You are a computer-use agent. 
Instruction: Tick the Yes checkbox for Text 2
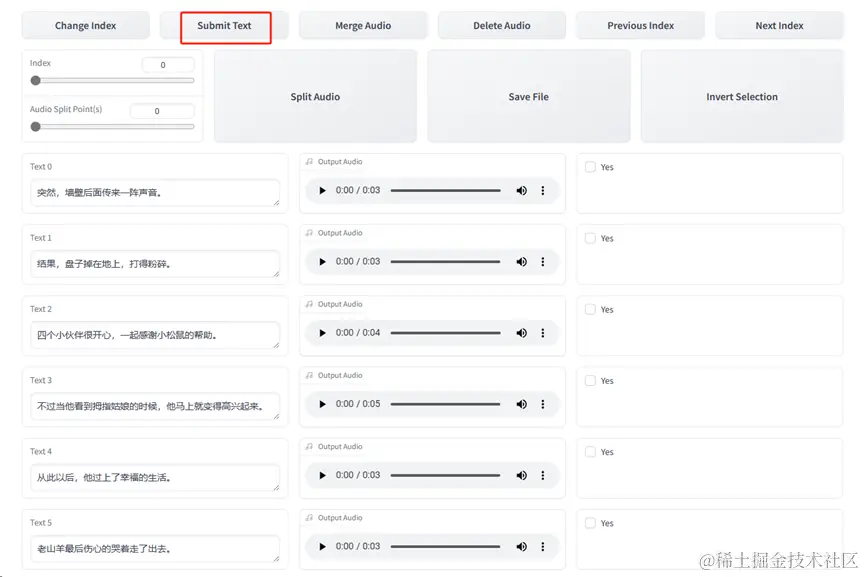click(x=590, y=310)
